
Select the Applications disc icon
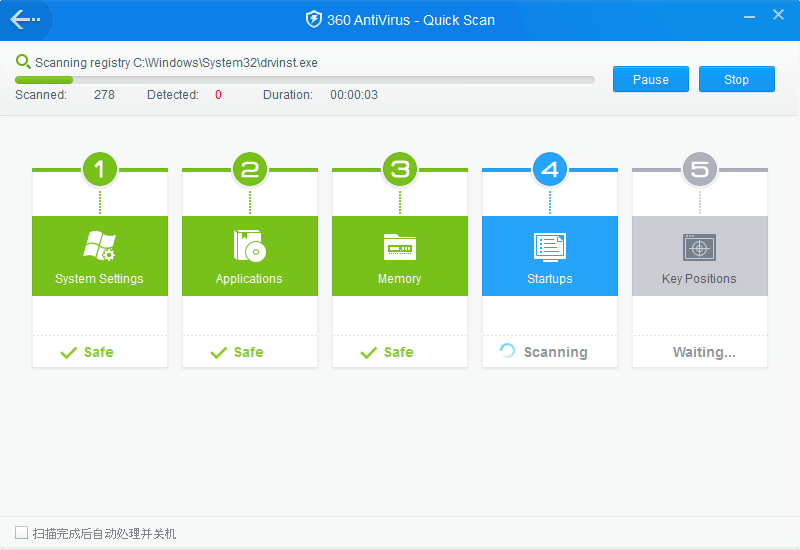[249, 246]
